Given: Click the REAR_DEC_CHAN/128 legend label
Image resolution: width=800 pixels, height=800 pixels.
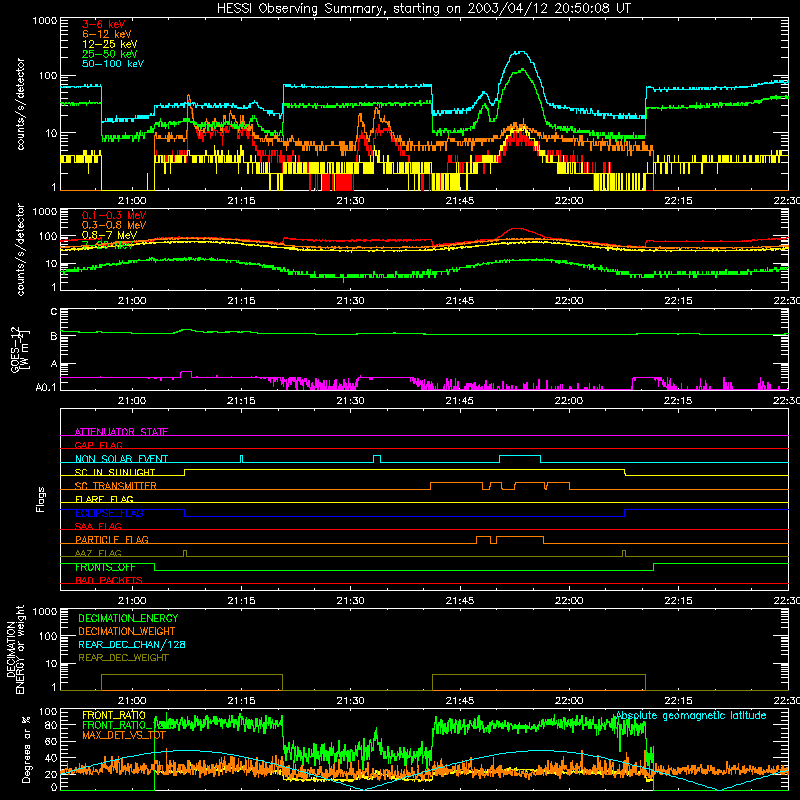Looking at the screenshot, I should 132,644.
